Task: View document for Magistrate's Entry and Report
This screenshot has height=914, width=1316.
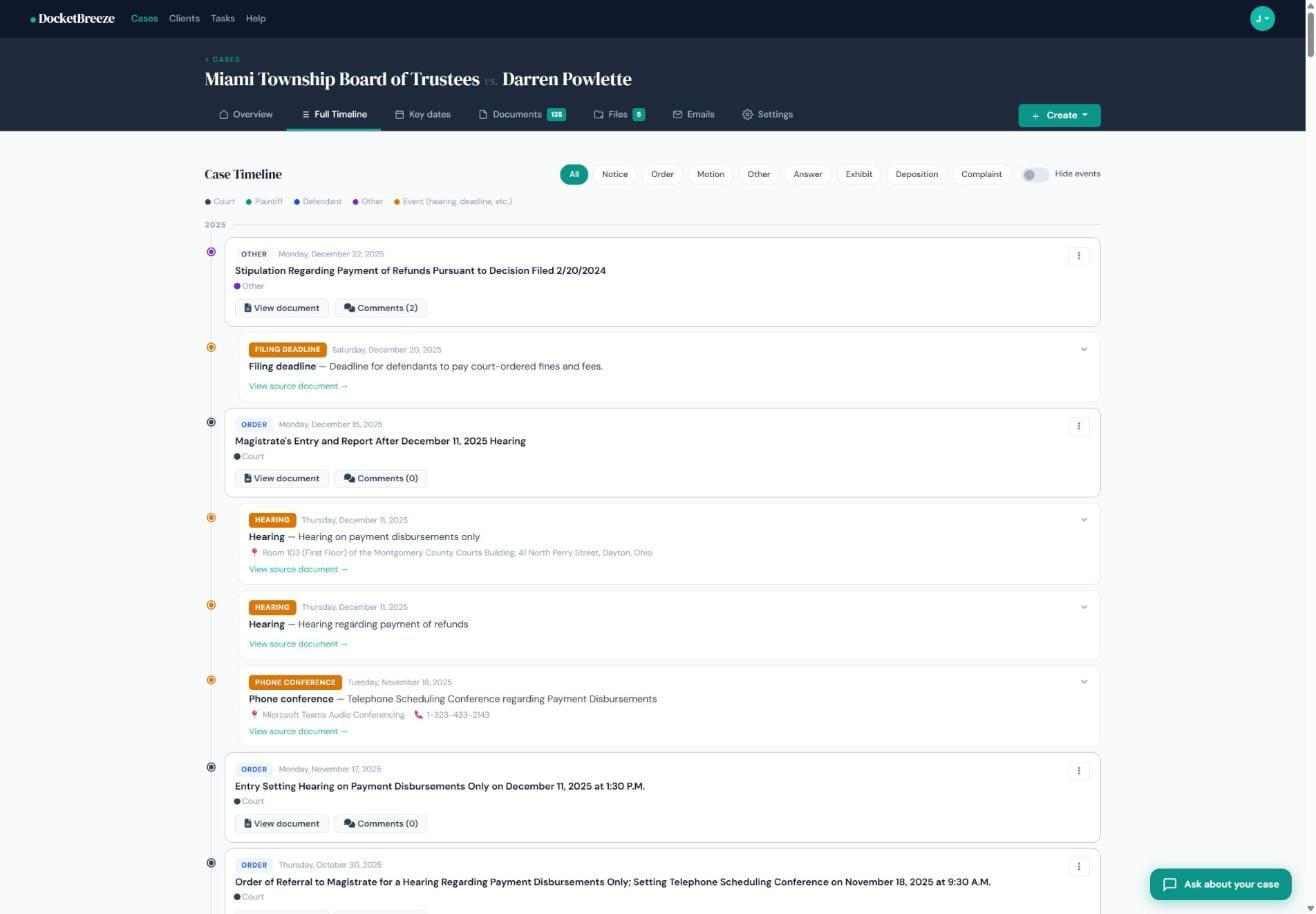Action: click(282, 478)
